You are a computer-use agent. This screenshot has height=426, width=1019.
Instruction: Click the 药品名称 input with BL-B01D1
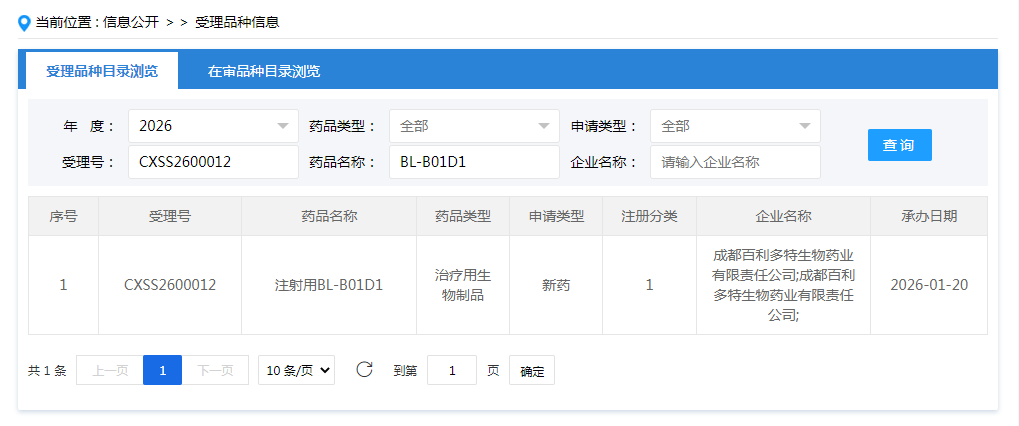(x=474, y=162)
